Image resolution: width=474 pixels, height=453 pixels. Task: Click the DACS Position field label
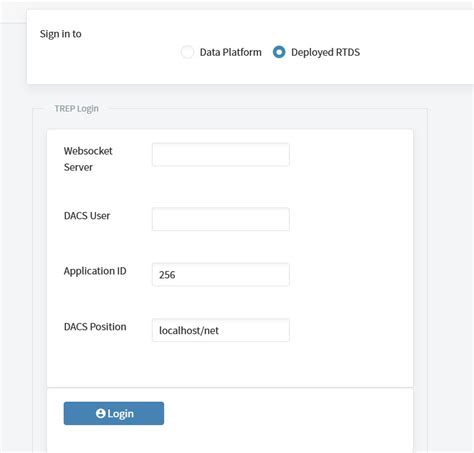click(x=95, y=327)
